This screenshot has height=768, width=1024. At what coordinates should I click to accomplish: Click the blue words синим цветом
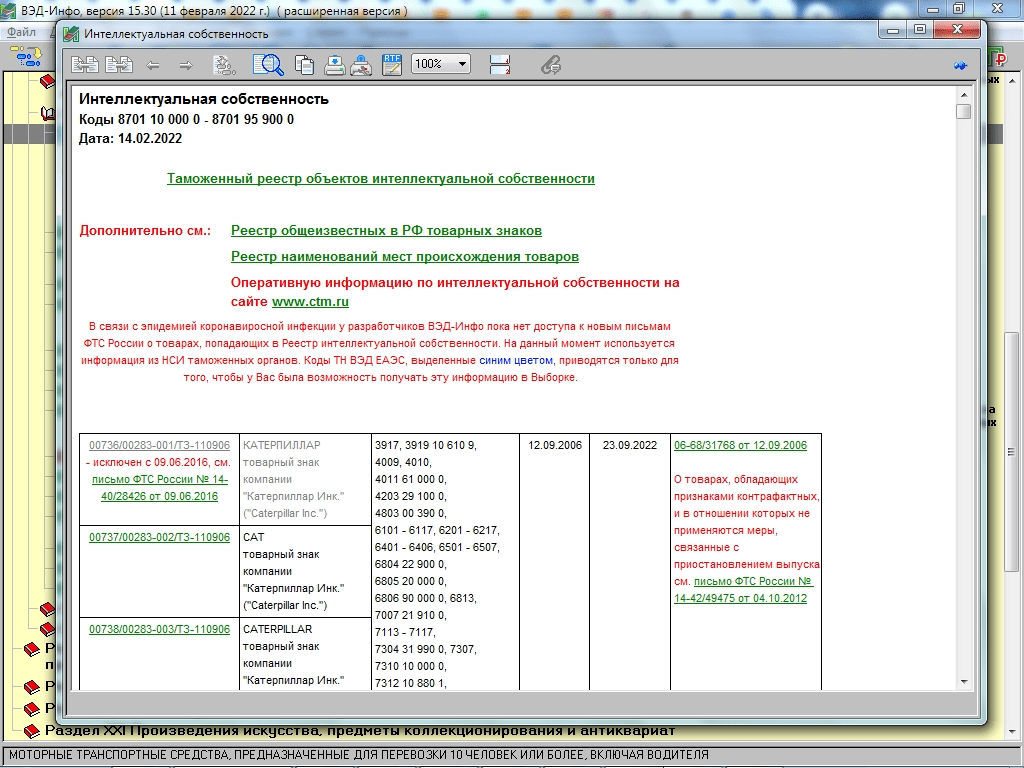[x=516, y=360]
